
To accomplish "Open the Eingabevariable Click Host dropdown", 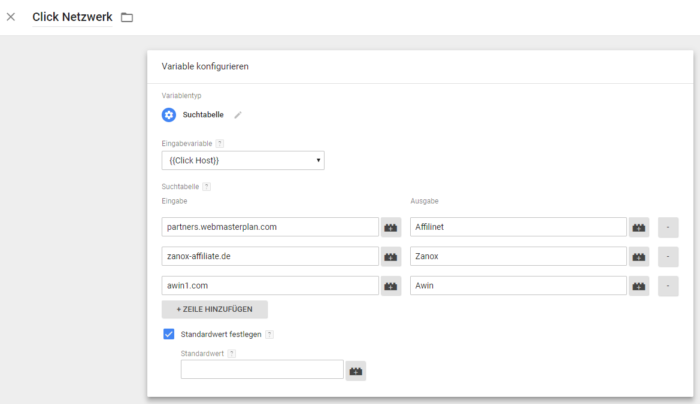I will coord(242,160).
